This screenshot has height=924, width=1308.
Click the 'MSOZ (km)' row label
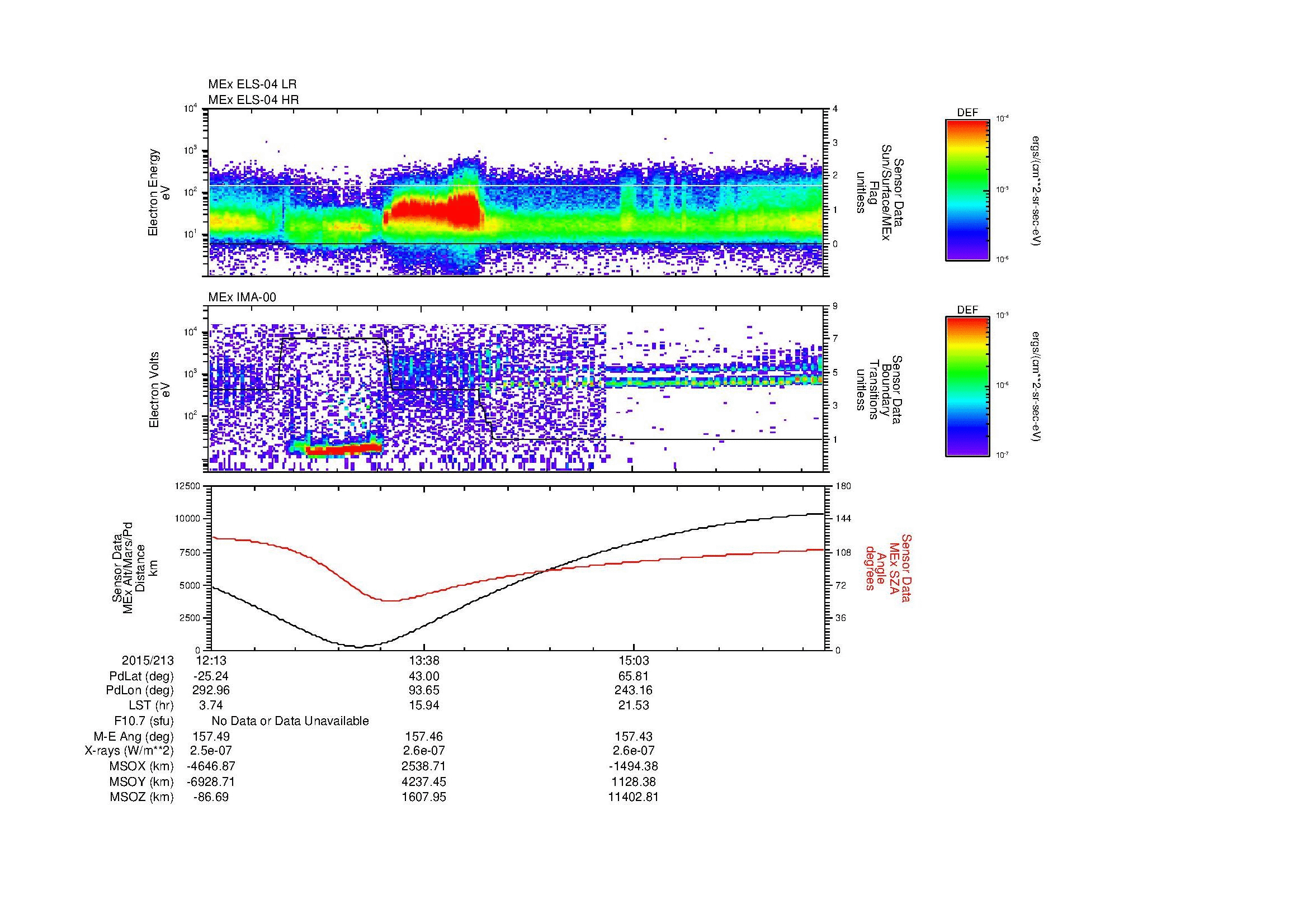(142, 797)
